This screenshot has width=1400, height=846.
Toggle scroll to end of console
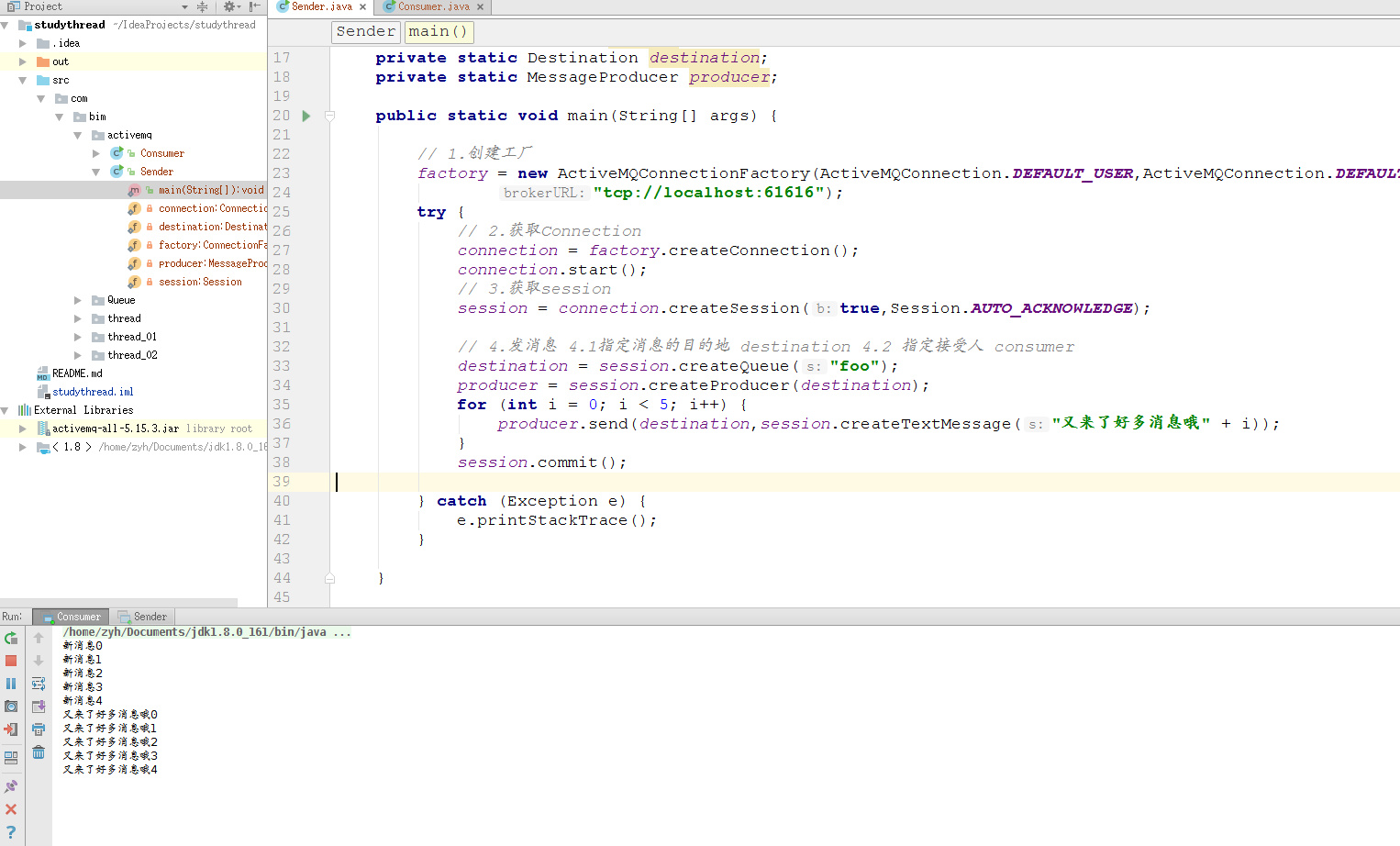point(39,707)
